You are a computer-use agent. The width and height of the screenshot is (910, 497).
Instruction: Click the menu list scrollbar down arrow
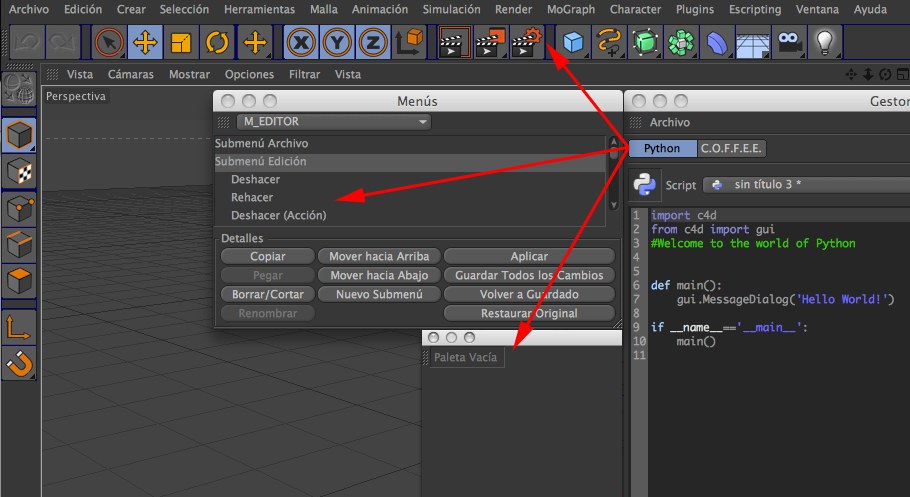614,204
